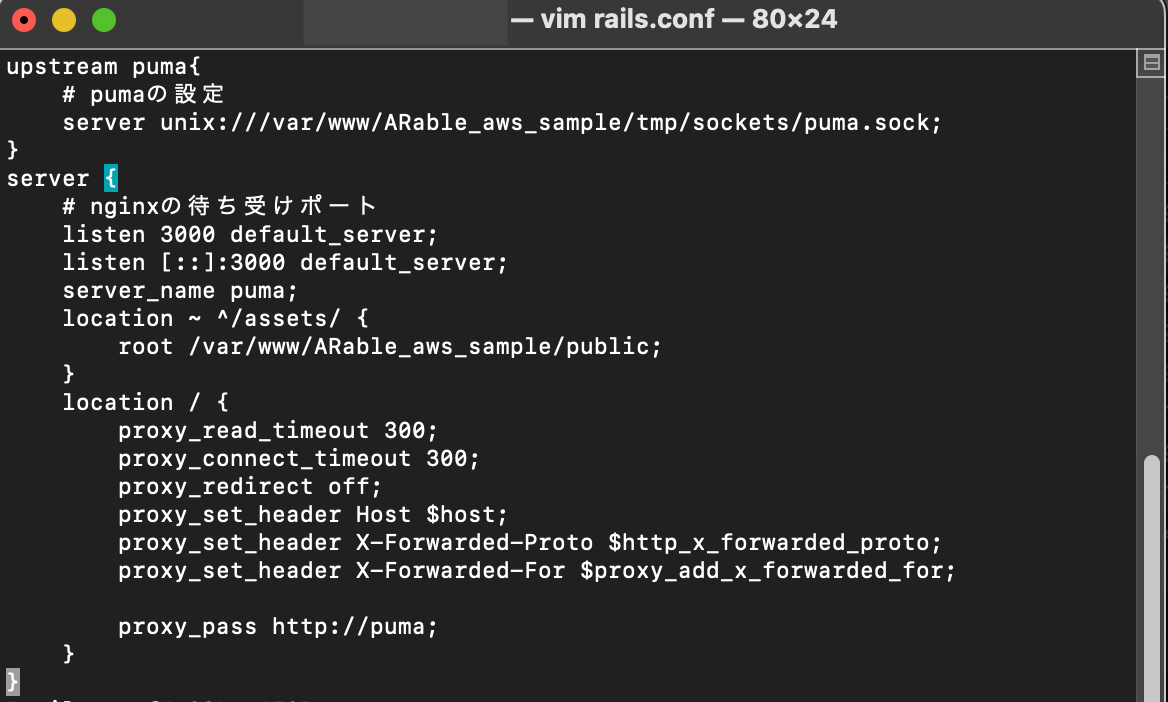The image size is (1168, 702).
Task: Click the puma.sock socket path line
Action: pos(502,123)
